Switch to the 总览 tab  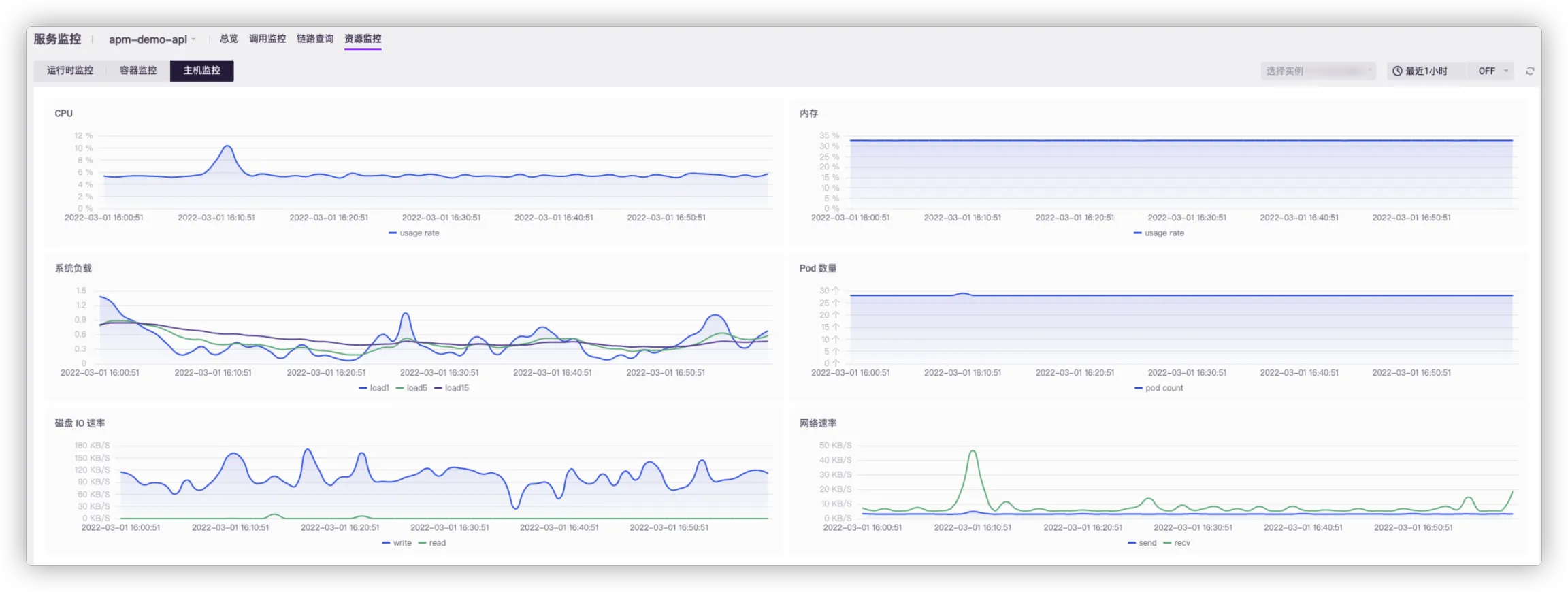229,39
